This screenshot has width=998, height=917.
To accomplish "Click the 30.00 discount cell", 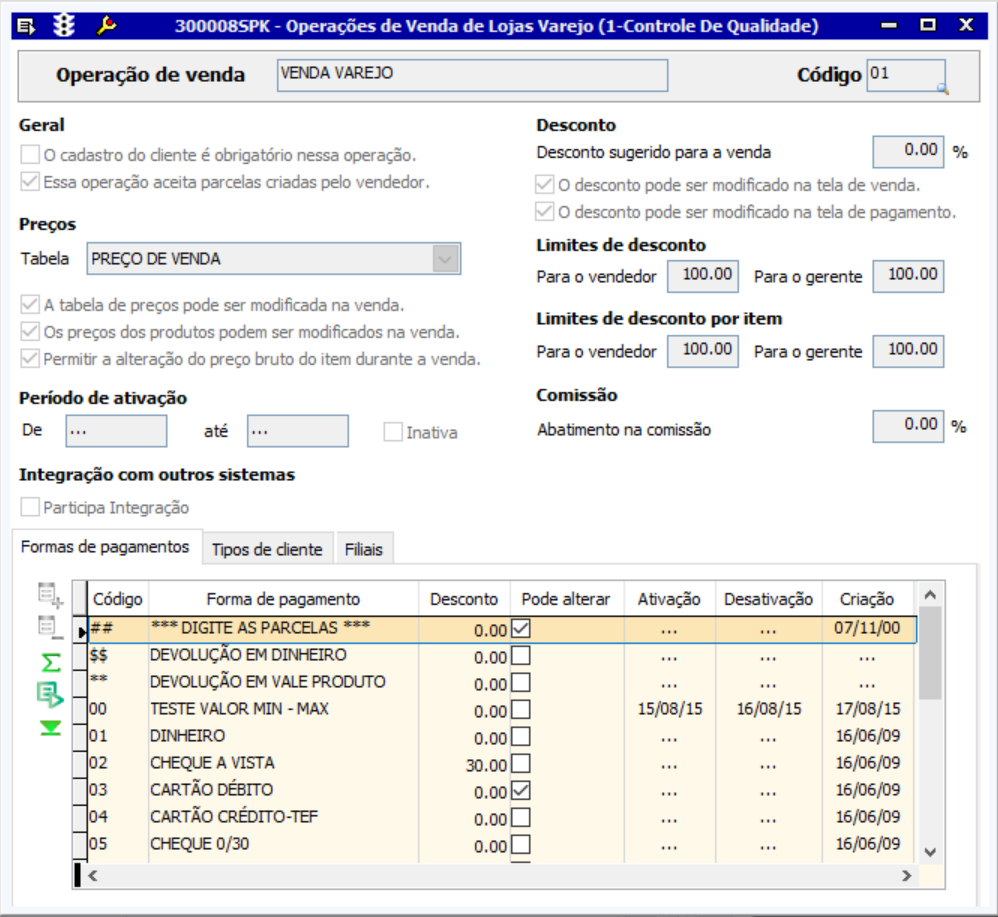I will coord(464,764).
